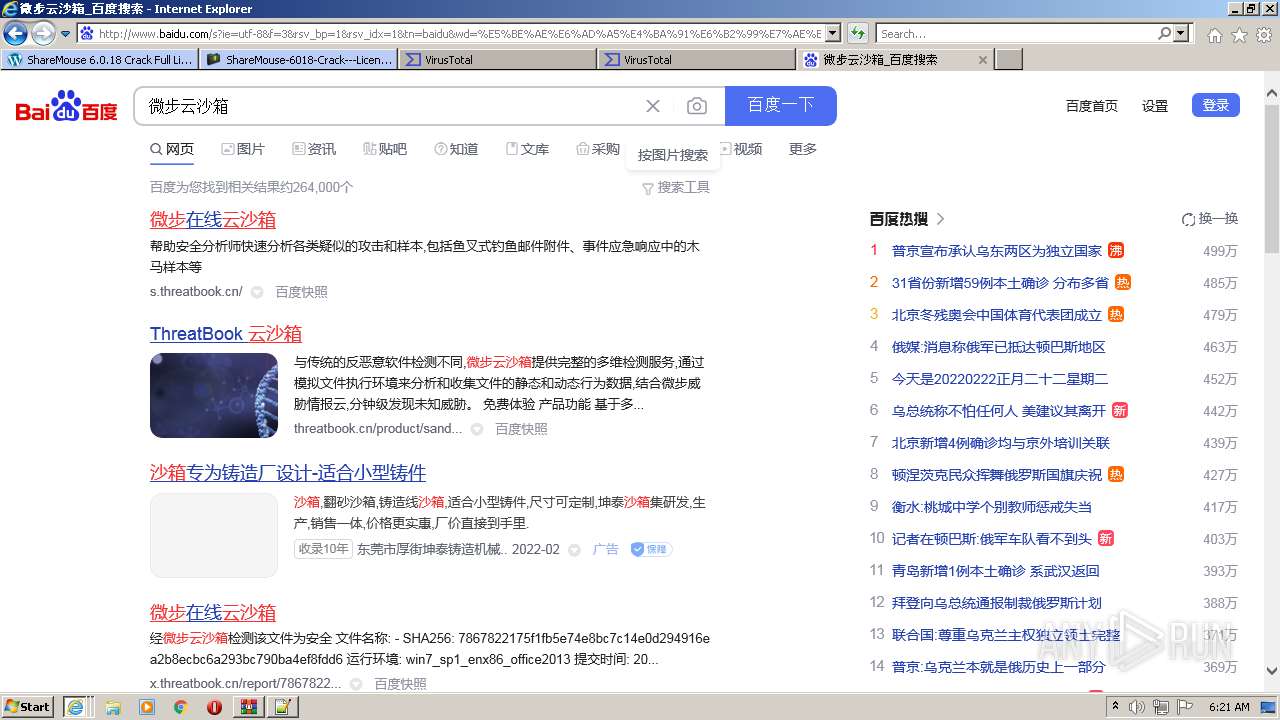This screenshot has width=1280, height=720.
Task: Switch to the 知道 tab
Action: pyautogui.click(x=456, y=149)
